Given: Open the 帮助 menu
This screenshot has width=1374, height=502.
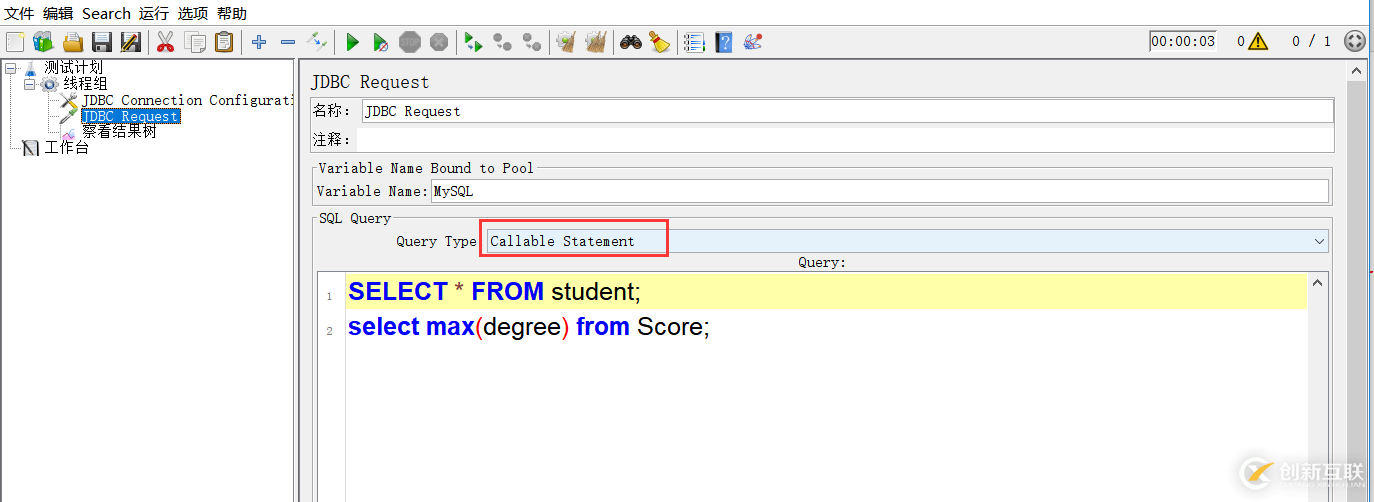Looking at the screenshot, I should (x=232, y=13).
